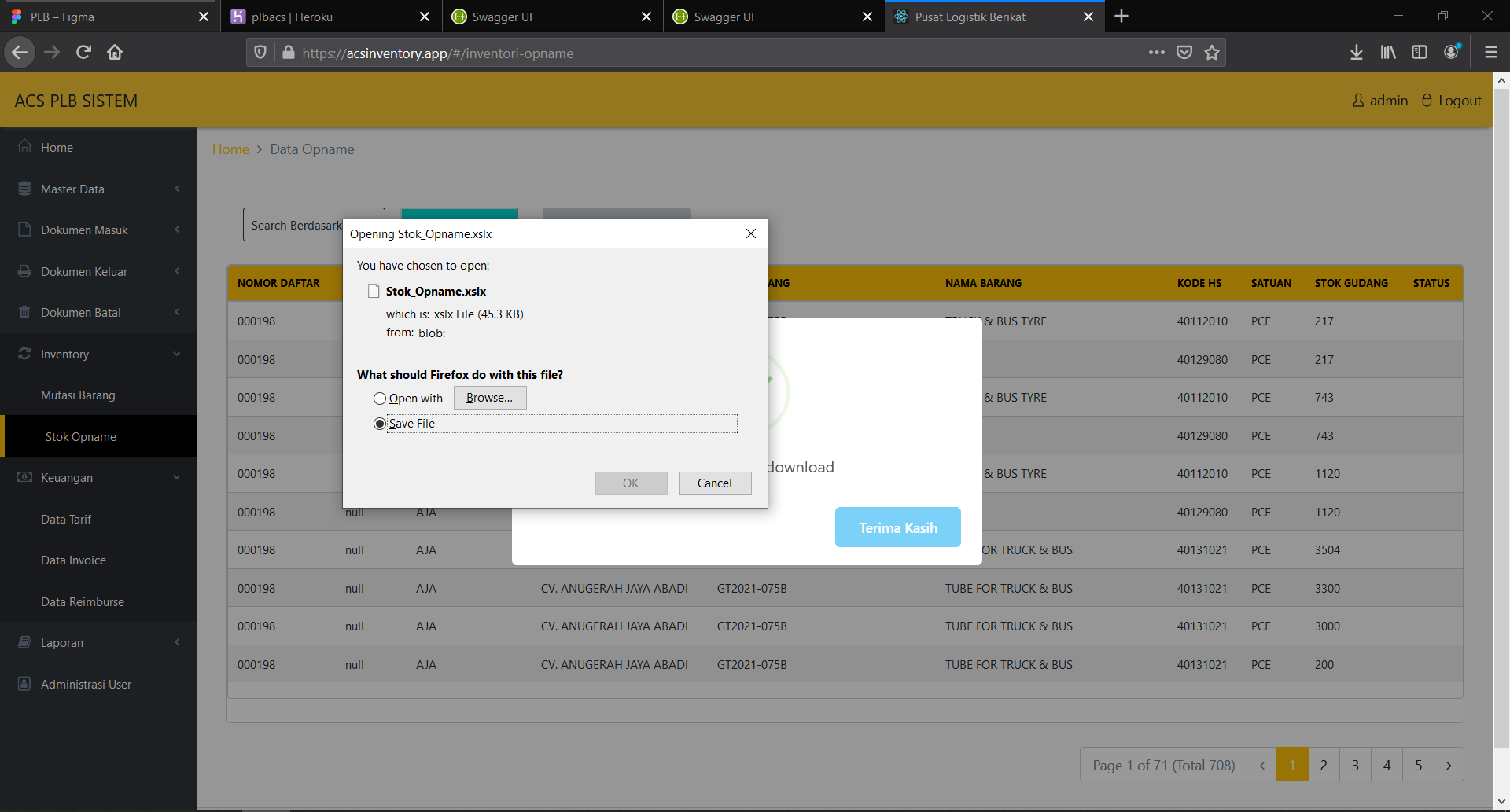Expand the Dokumen Masuk sidebar menu
Image resolution: width=1510 pixels, height=812 pixels.
pyautogui.click(x=98, y=230)
